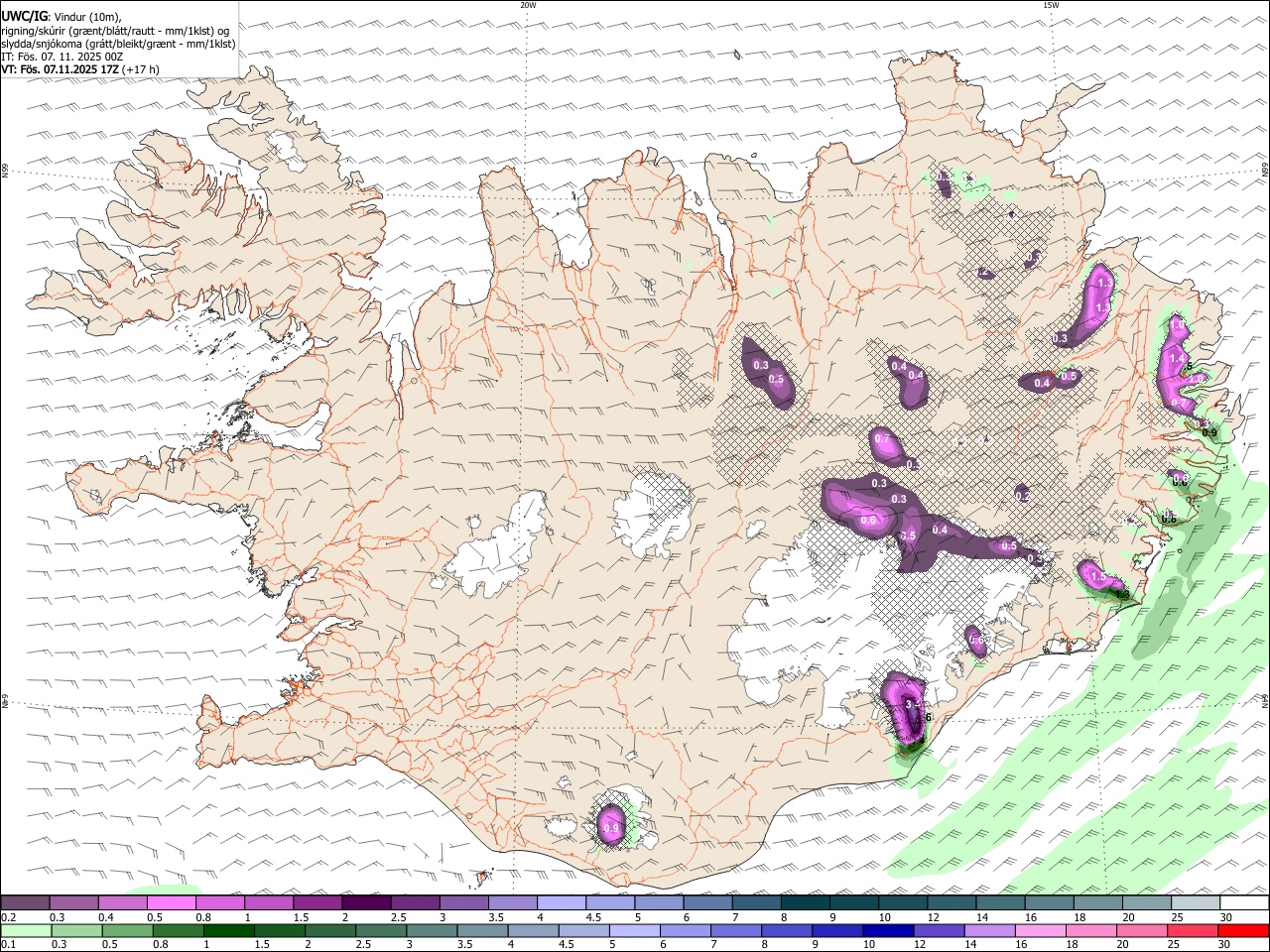Click light pink lower-scale swatch between 16 and 18
This screenshot has width=1270, height=952.
1040,931
